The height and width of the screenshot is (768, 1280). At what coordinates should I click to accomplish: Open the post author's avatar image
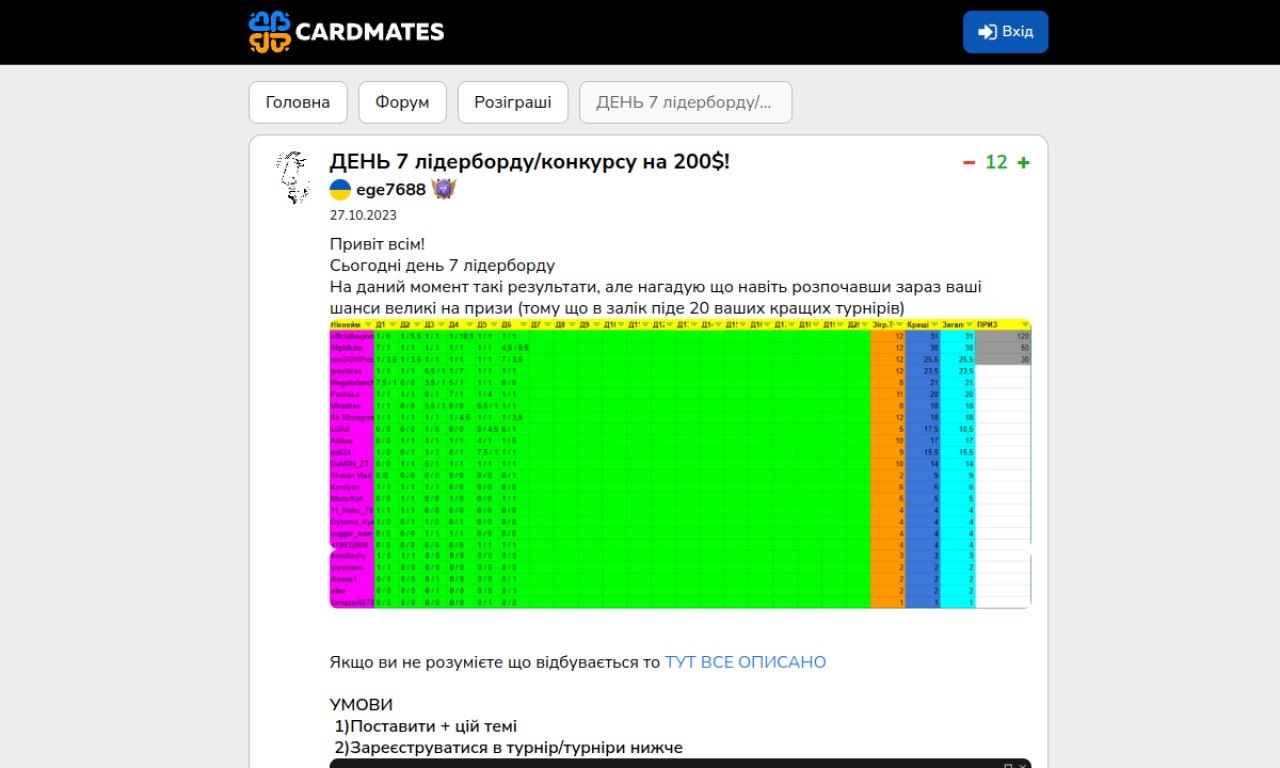coord(292,178)
